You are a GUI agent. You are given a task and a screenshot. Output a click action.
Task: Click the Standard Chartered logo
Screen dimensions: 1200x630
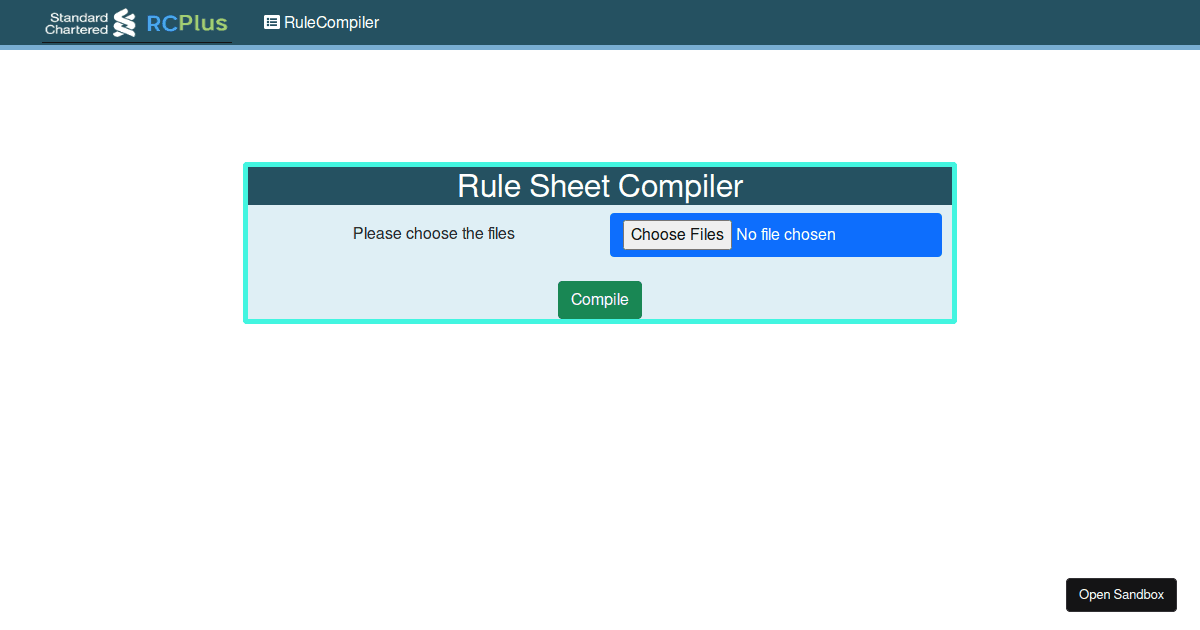pos(80,22)
